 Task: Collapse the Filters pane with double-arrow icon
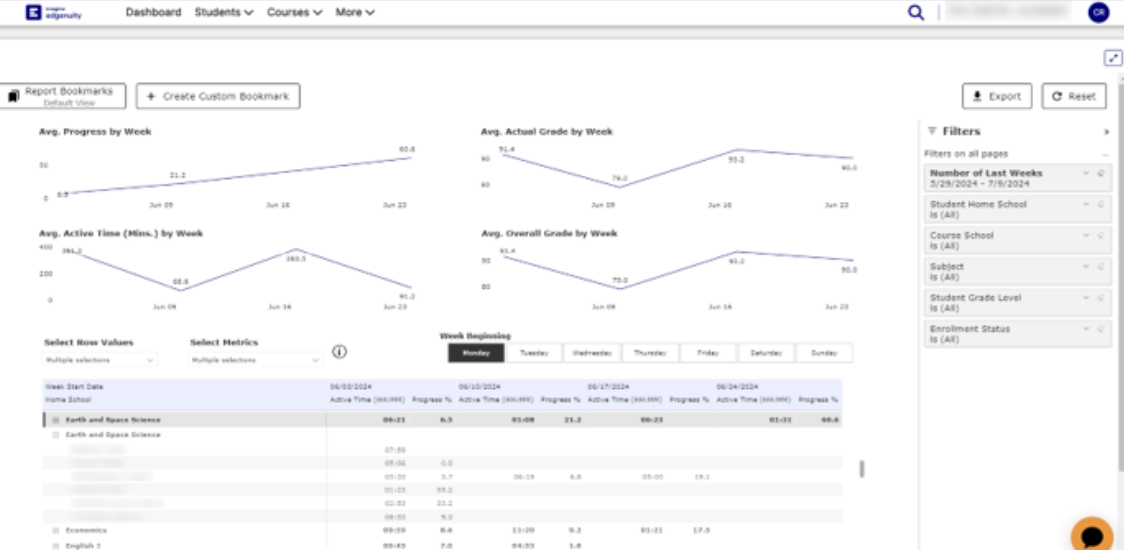point(1106,132)
